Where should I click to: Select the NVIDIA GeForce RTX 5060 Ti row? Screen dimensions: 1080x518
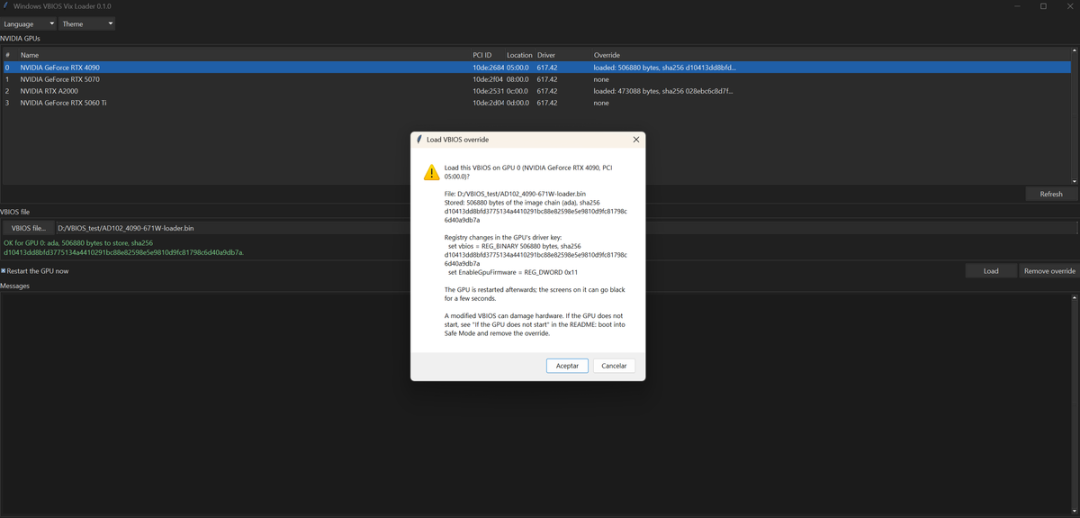(x=537, y=103)
